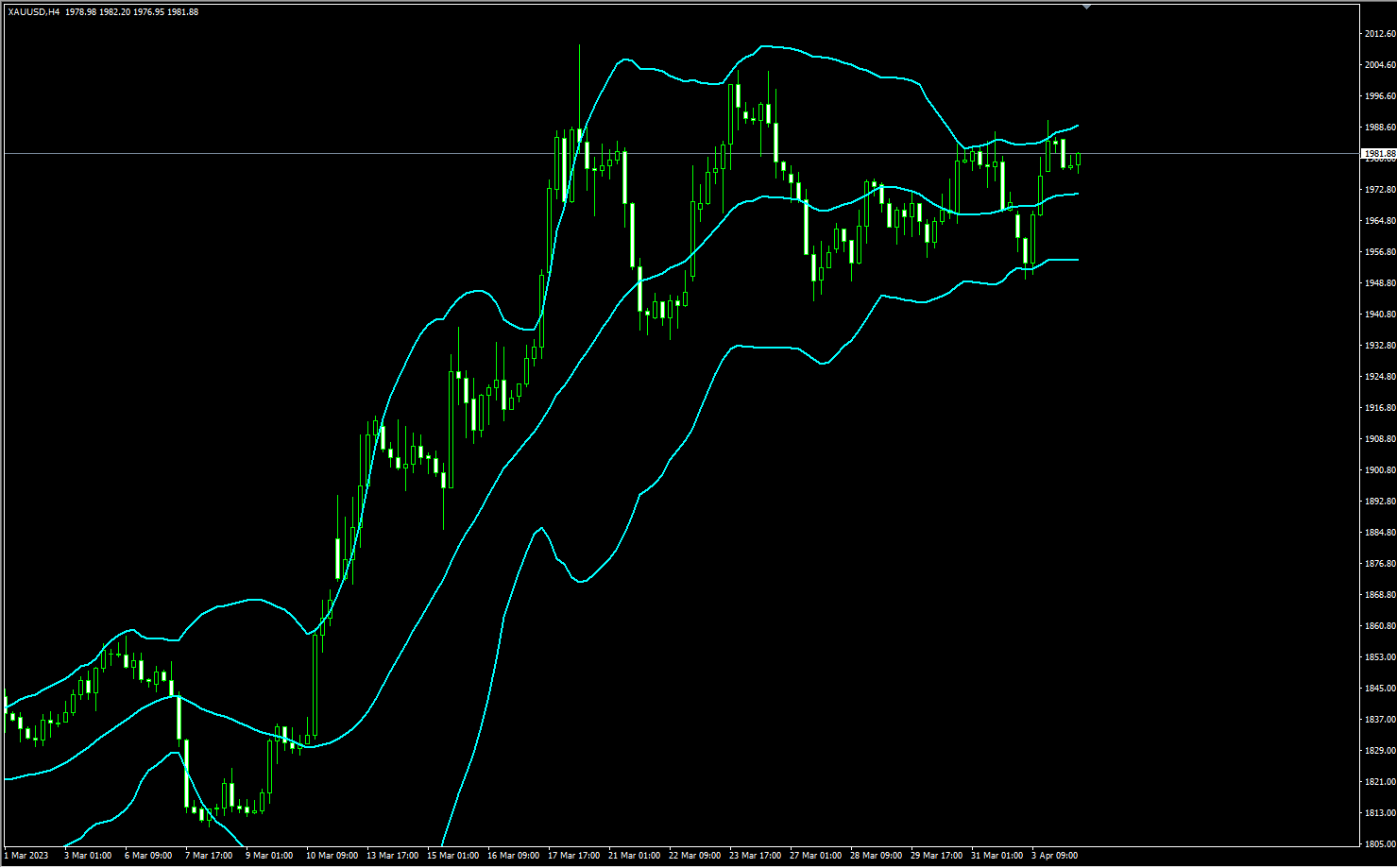Viewport: 1397px width, 868px height.
Task: Click the 3 Apr 09:00 time label
Action: [1055, 856]
